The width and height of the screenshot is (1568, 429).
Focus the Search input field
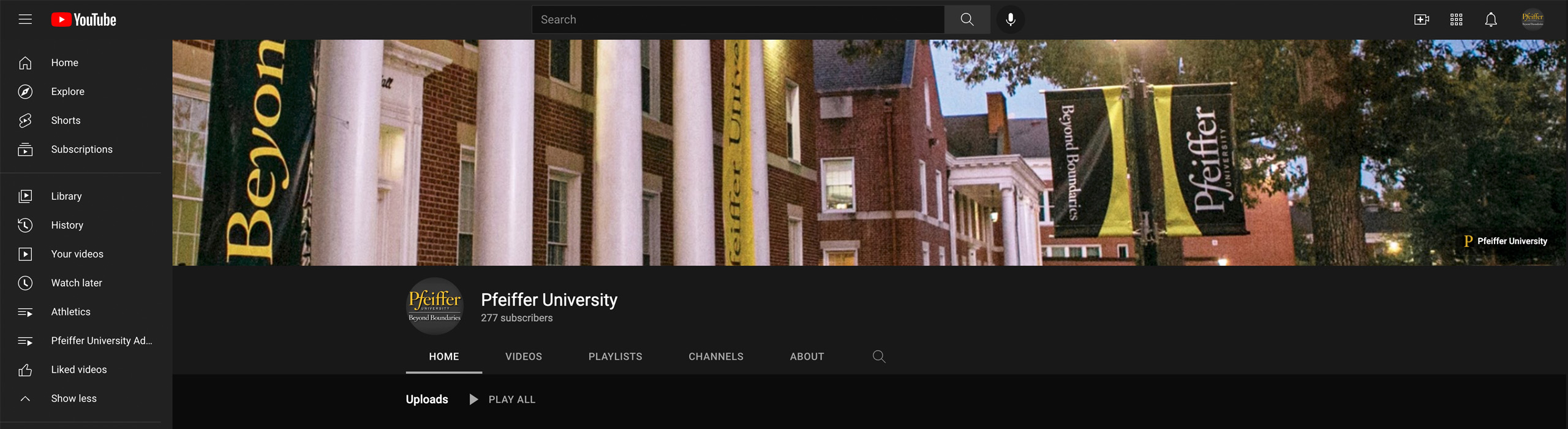point(738,20)
